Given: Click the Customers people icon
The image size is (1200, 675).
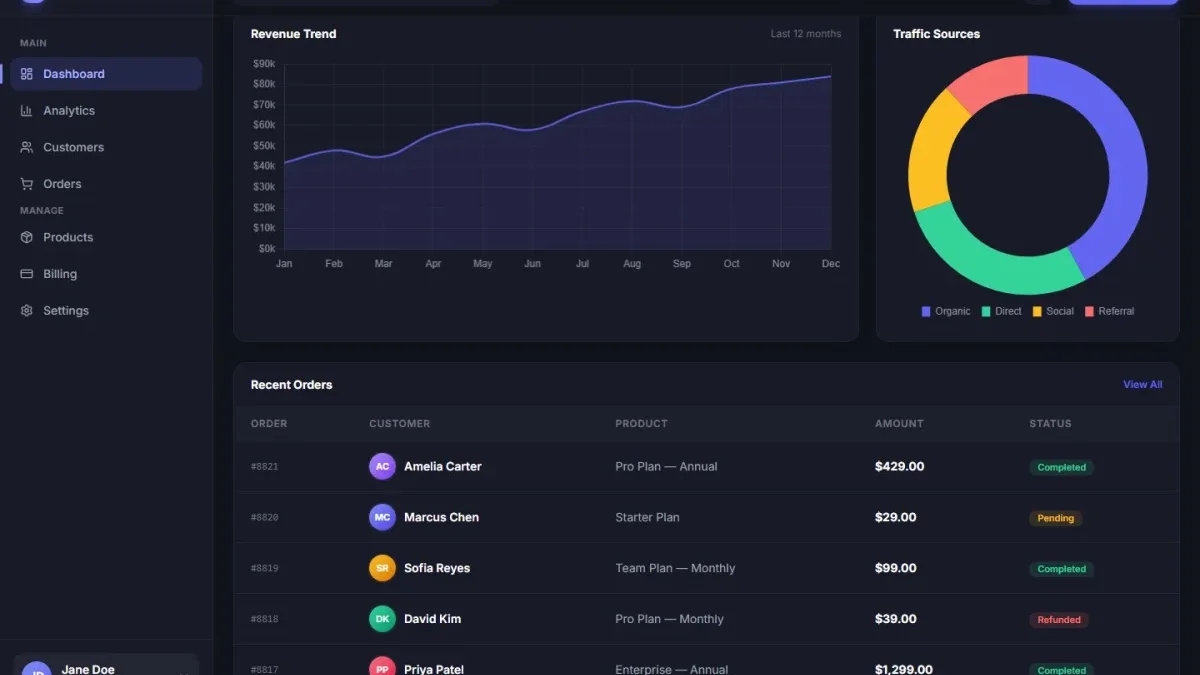Looking at the screenshot, I should click(x=27, y=147).
